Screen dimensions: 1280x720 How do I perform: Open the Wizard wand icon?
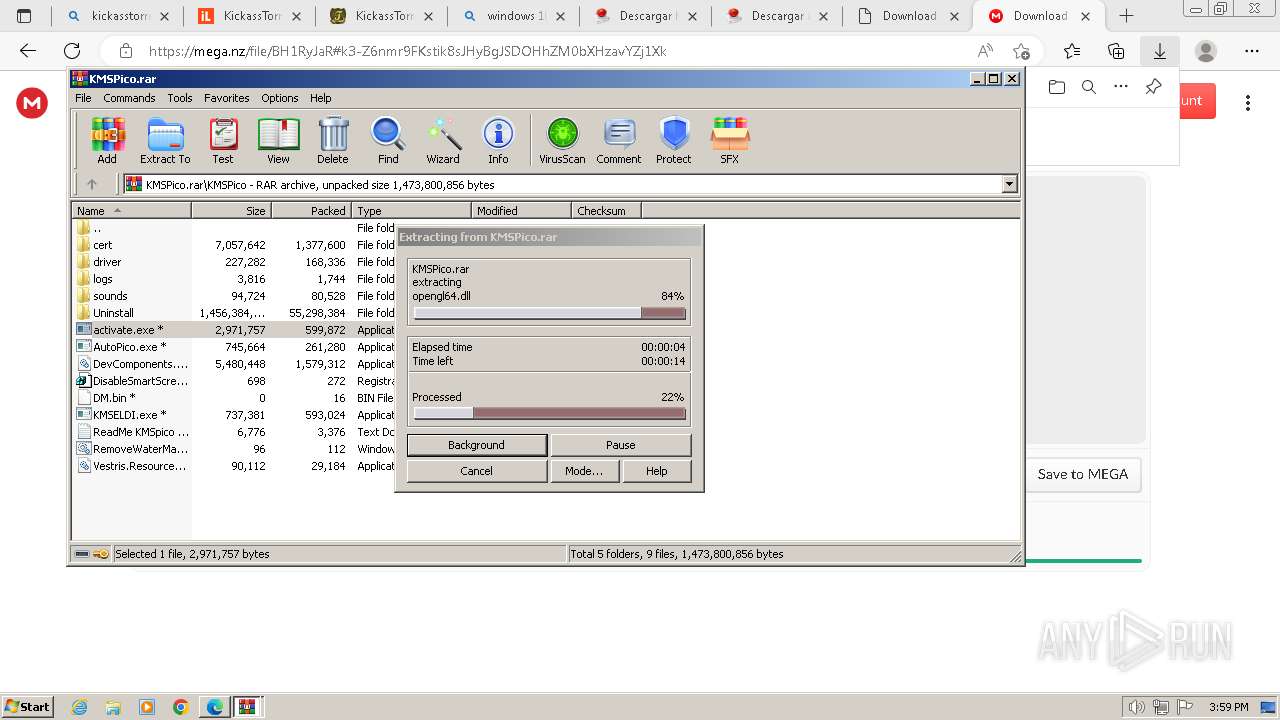[x=443, y=140]
